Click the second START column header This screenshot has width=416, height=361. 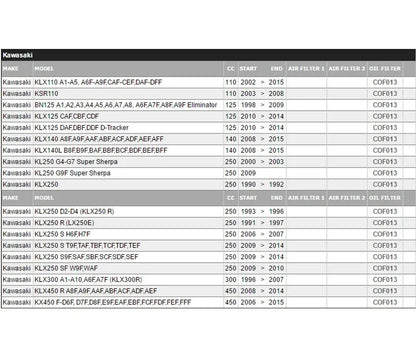point(248,198)
